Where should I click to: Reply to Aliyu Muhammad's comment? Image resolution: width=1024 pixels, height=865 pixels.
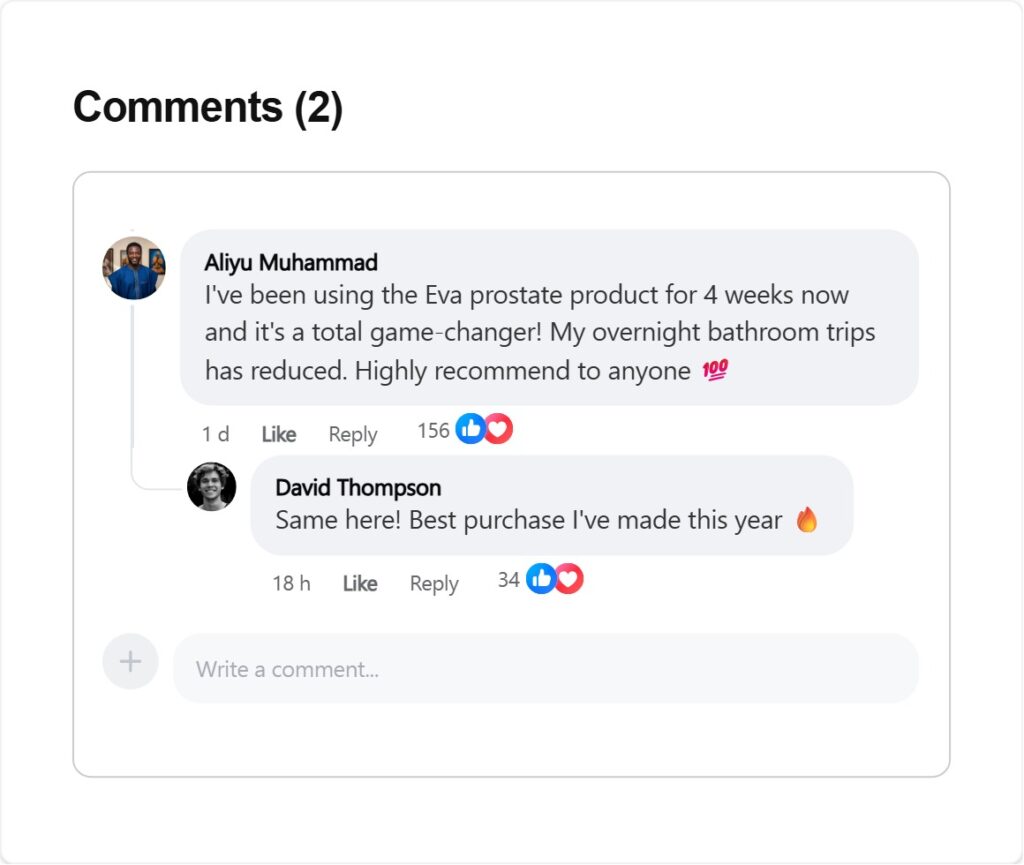353,434
